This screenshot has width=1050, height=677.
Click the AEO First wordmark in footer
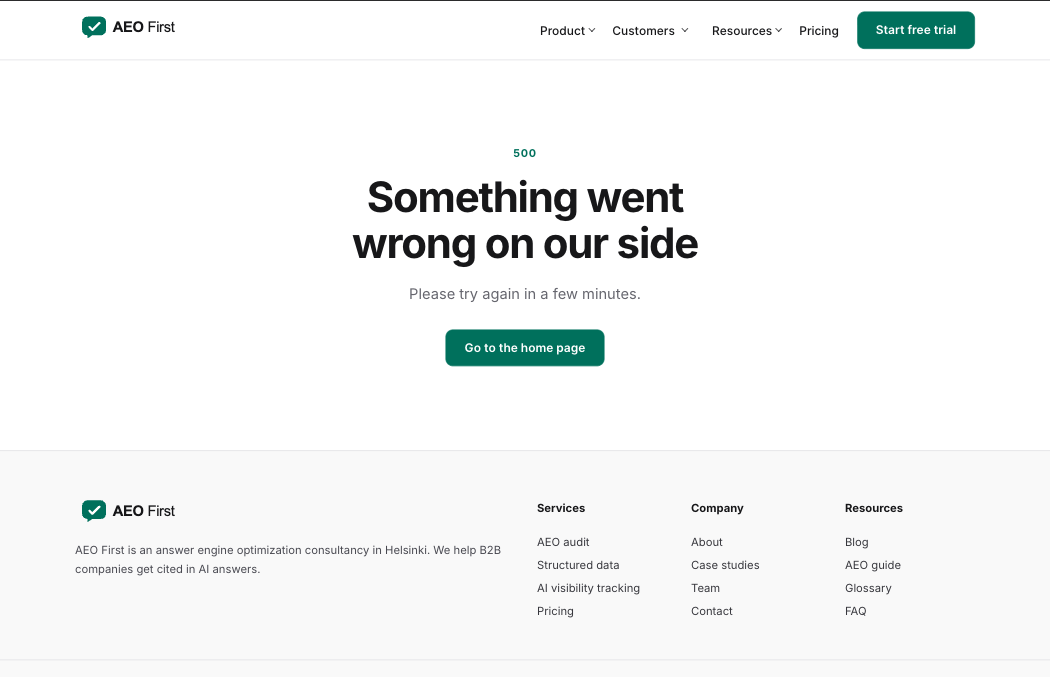click(143, 511)
